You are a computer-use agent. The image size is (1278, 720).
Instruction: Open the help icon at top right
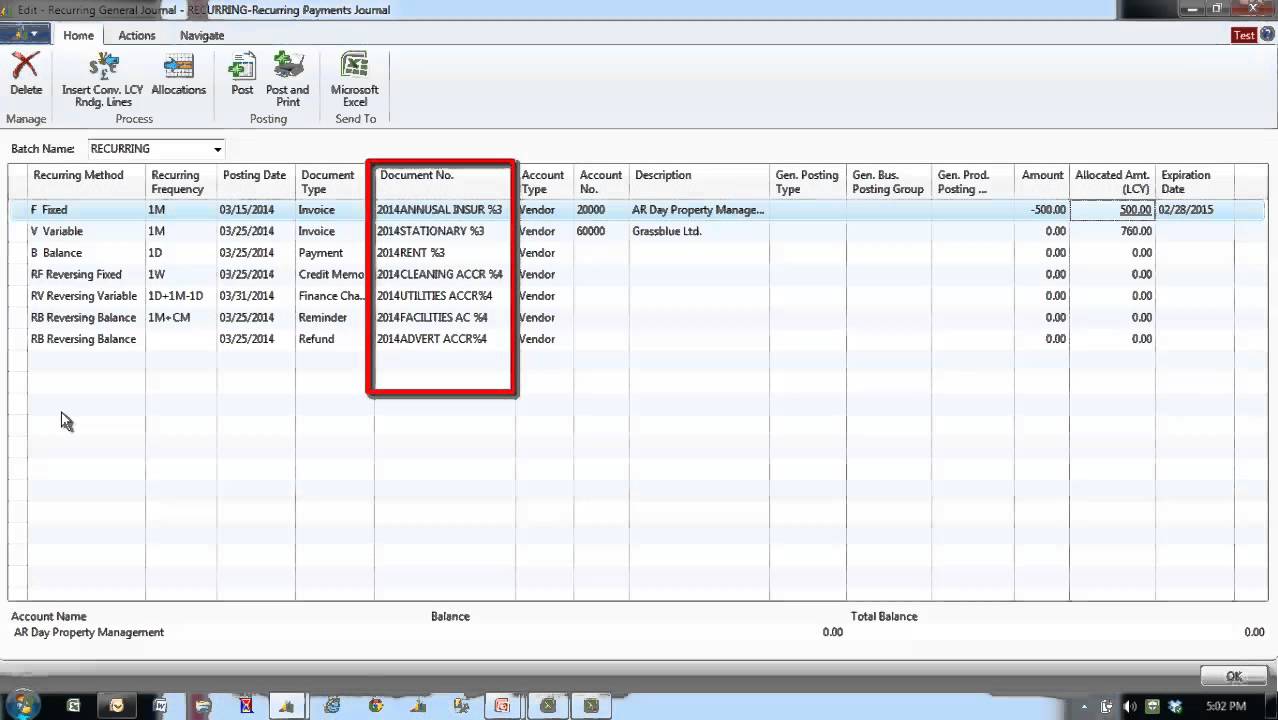coord(1267,34)
